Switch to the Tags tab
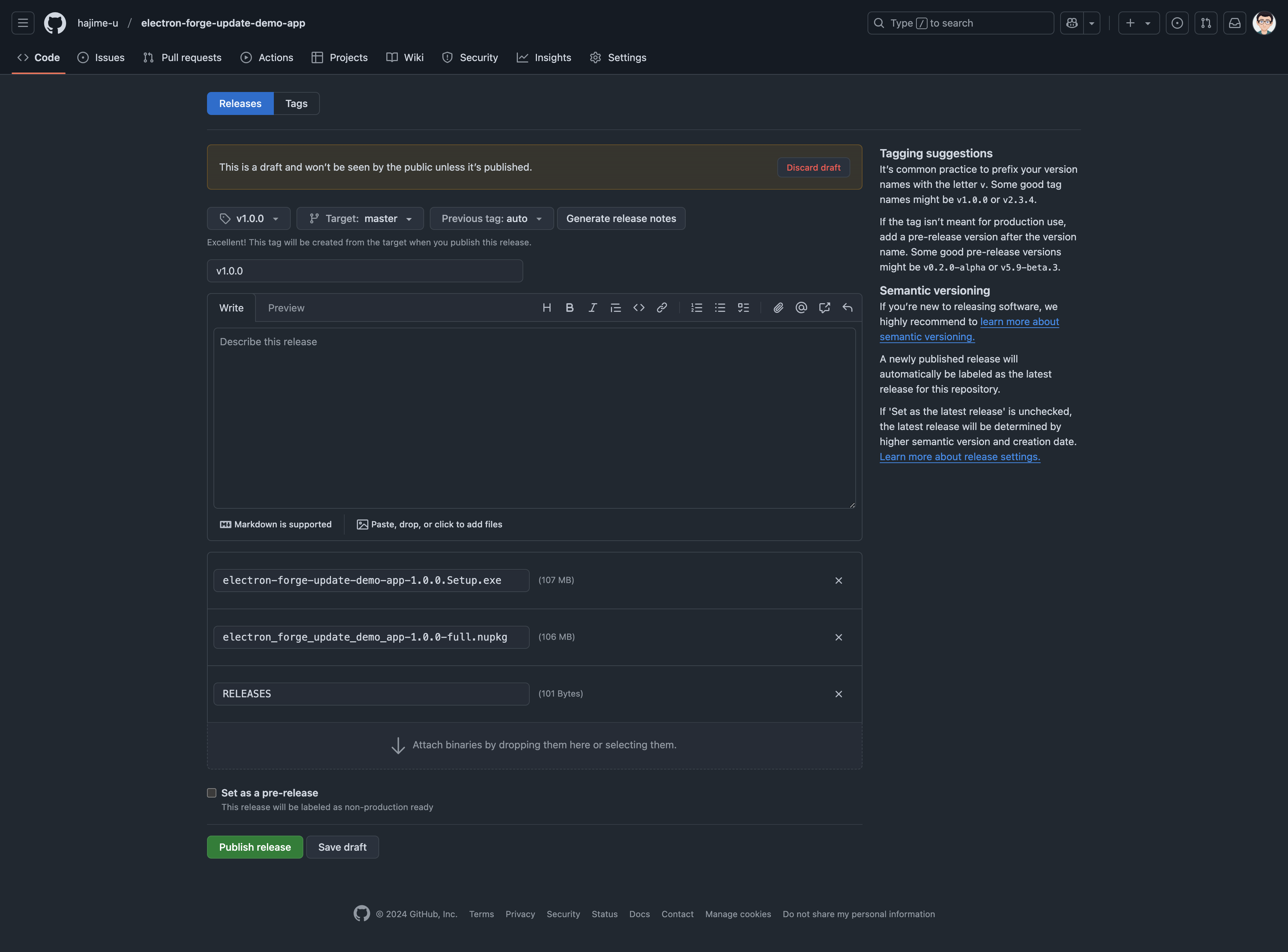The width and height of the screenshot is (1288, 952). (296, 104)
